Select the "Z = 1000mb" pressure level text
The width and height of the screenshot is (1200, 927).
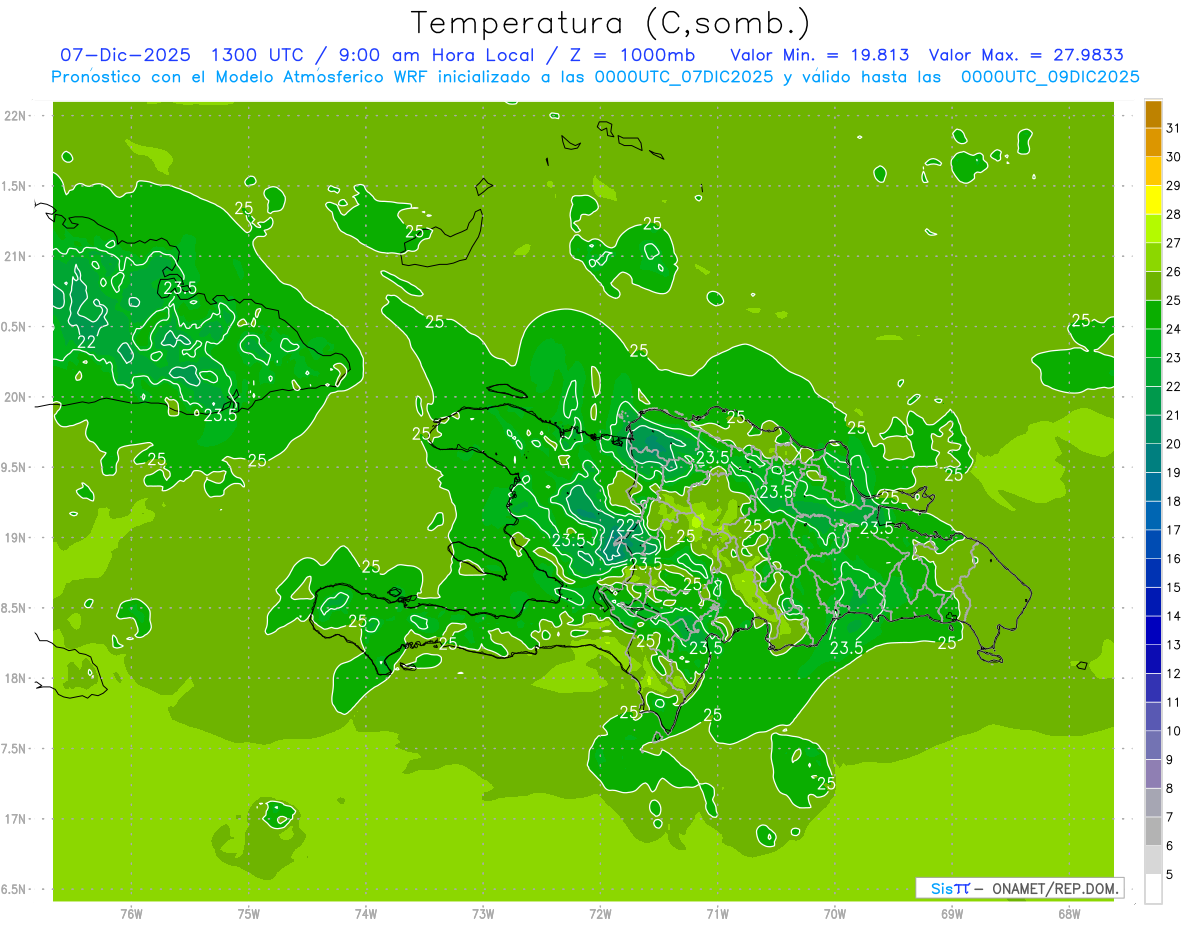[x=632, y=55]
